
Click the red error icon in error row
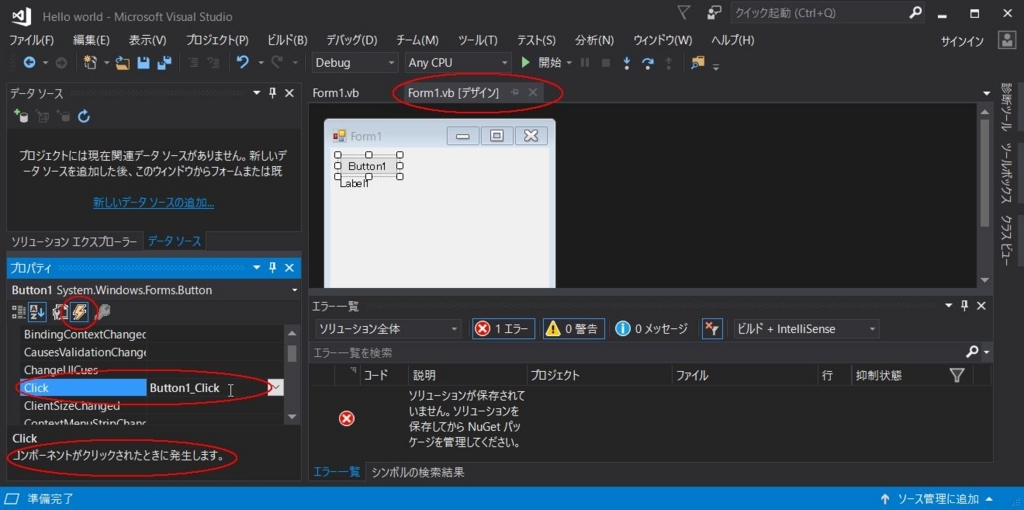[x=347, y=419]
